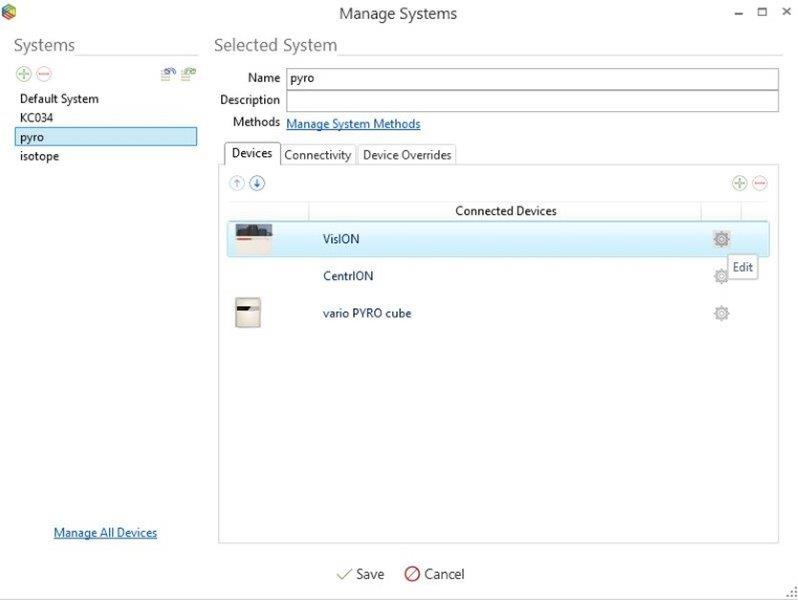
Task: Select the vario PYRO cube thumbnail
Action: coord(249,313)
